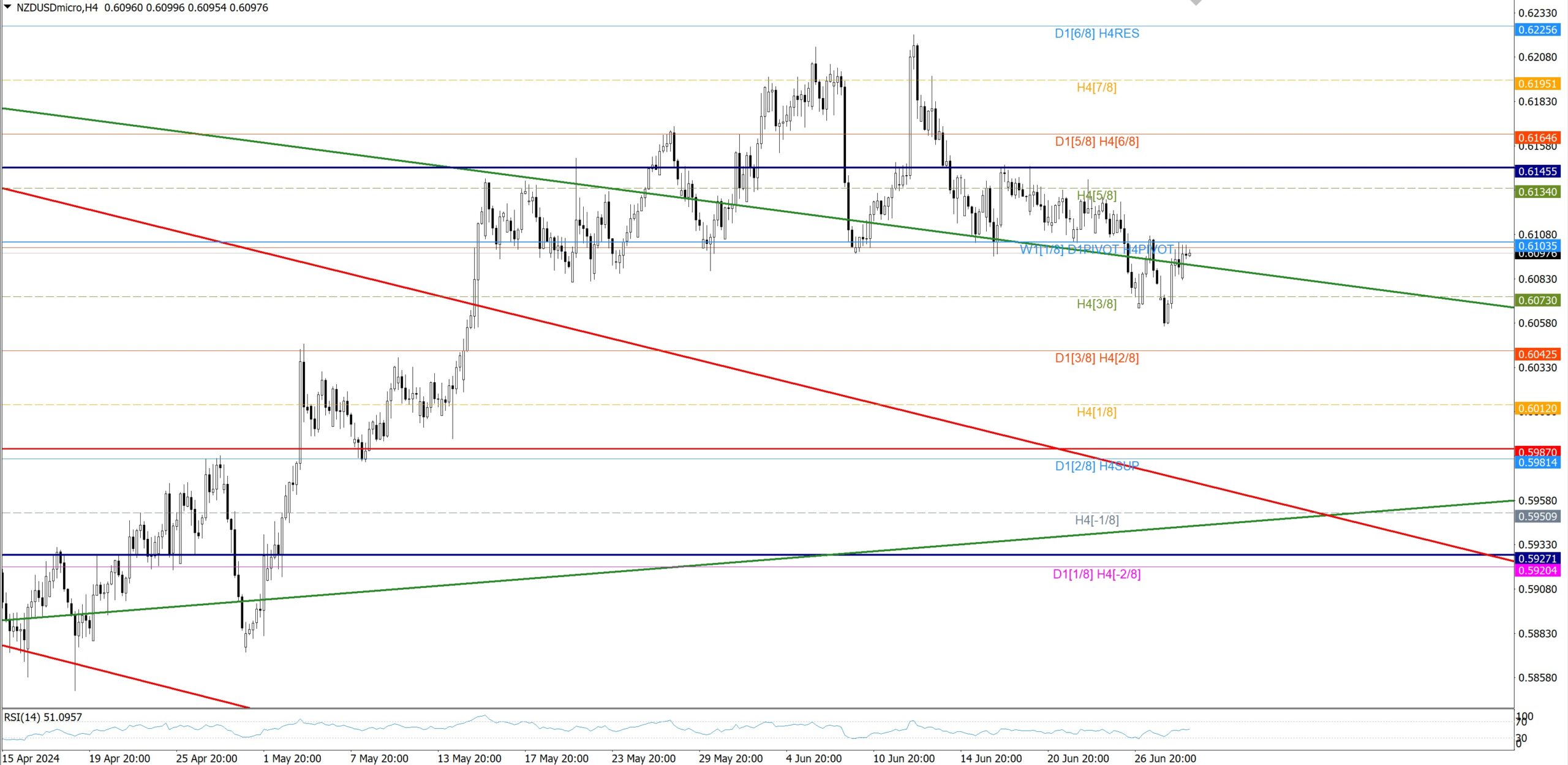This screenshot has height=765, width=1568.
Task: Click the 0.62256 blue price tag
Action: (x=1537, y=30)
